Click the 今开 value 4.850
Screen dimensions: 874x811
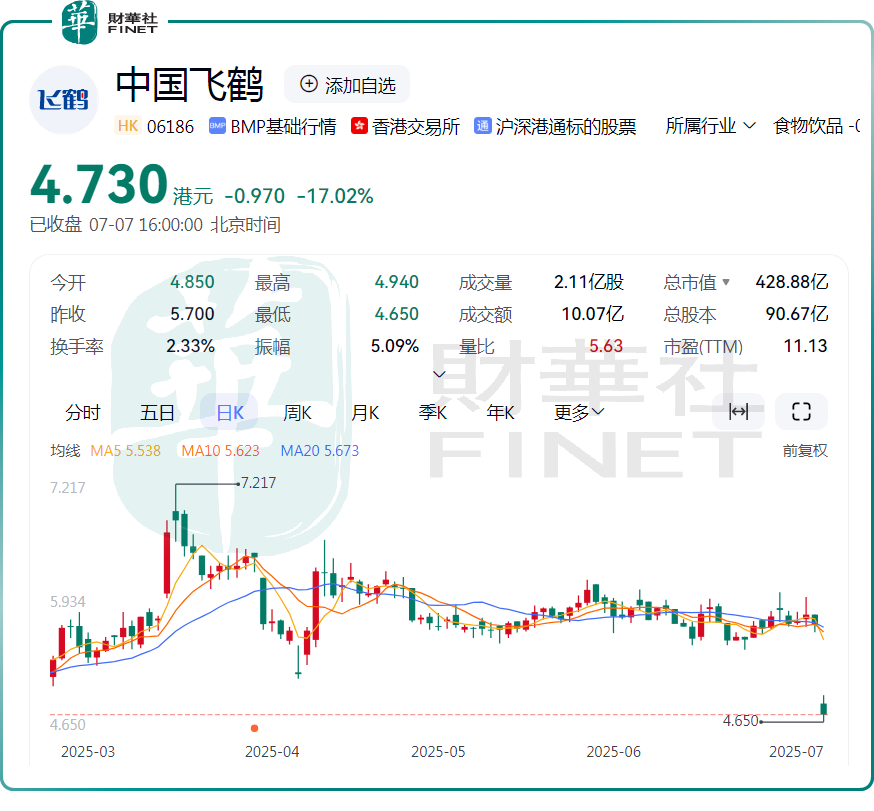[192, 282]
